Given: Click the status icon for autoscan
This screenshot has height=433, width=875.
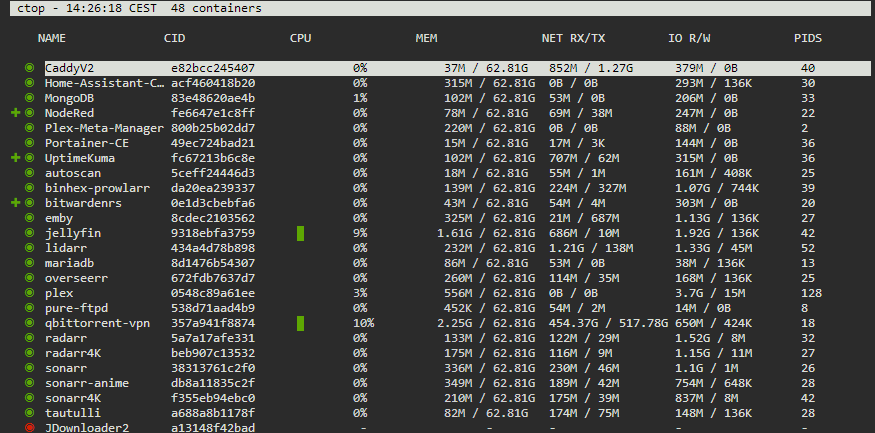Looking at the screenshot, I should pos(30,173).
